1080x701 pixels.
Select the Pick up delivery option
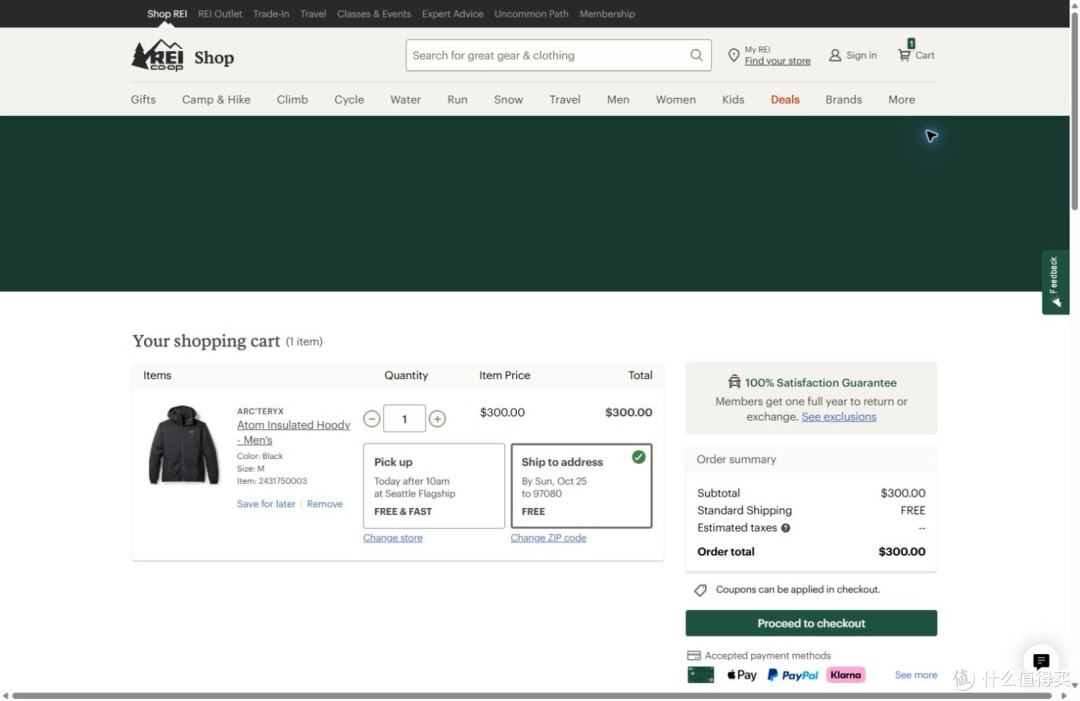tap(434, 486)
